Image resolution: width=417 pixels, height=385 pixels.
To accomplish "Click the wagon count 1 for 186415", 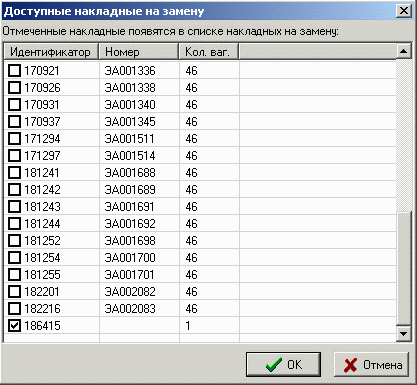I will 188,326.
